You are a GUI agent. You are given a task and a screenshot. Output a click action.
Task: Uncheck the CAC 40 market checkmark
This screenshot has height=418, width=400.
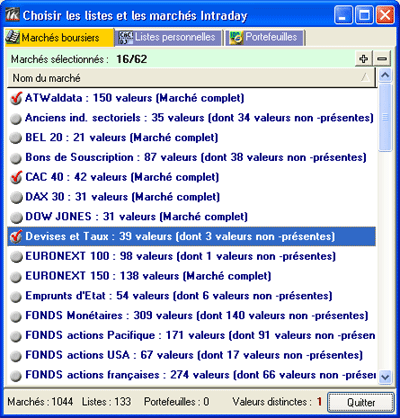16,177
